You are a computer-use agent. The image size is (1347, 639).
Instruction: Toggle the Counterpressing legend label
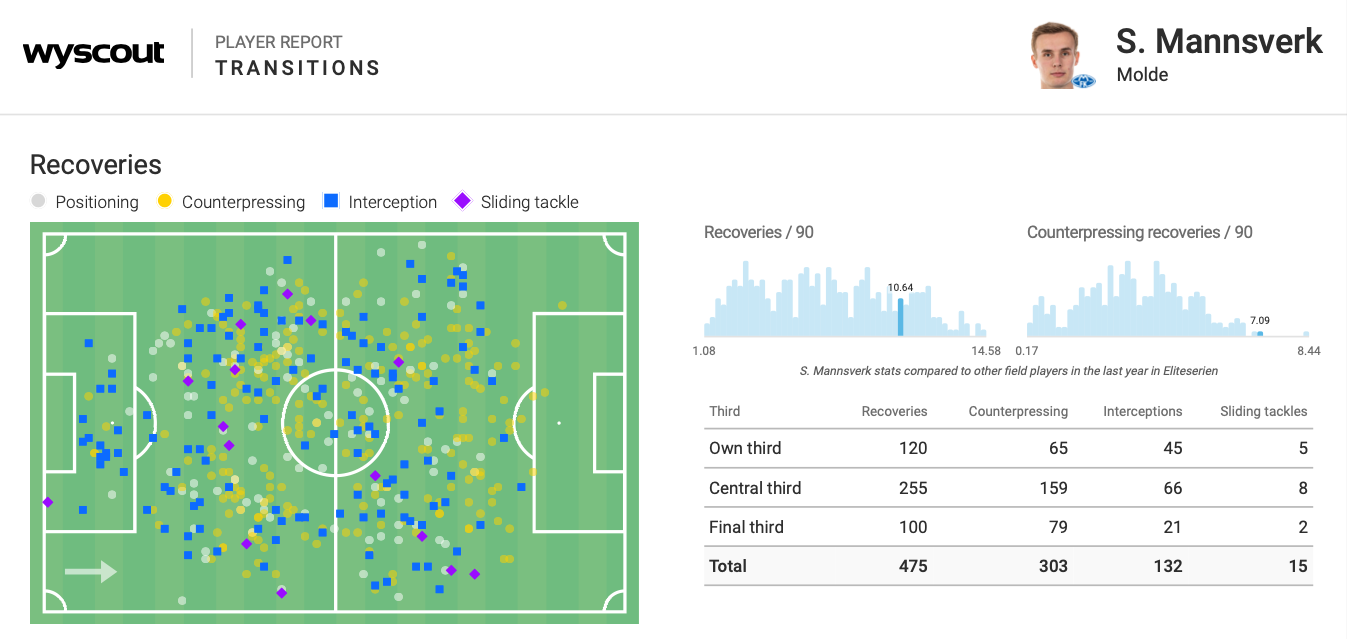tap(243, 202)
